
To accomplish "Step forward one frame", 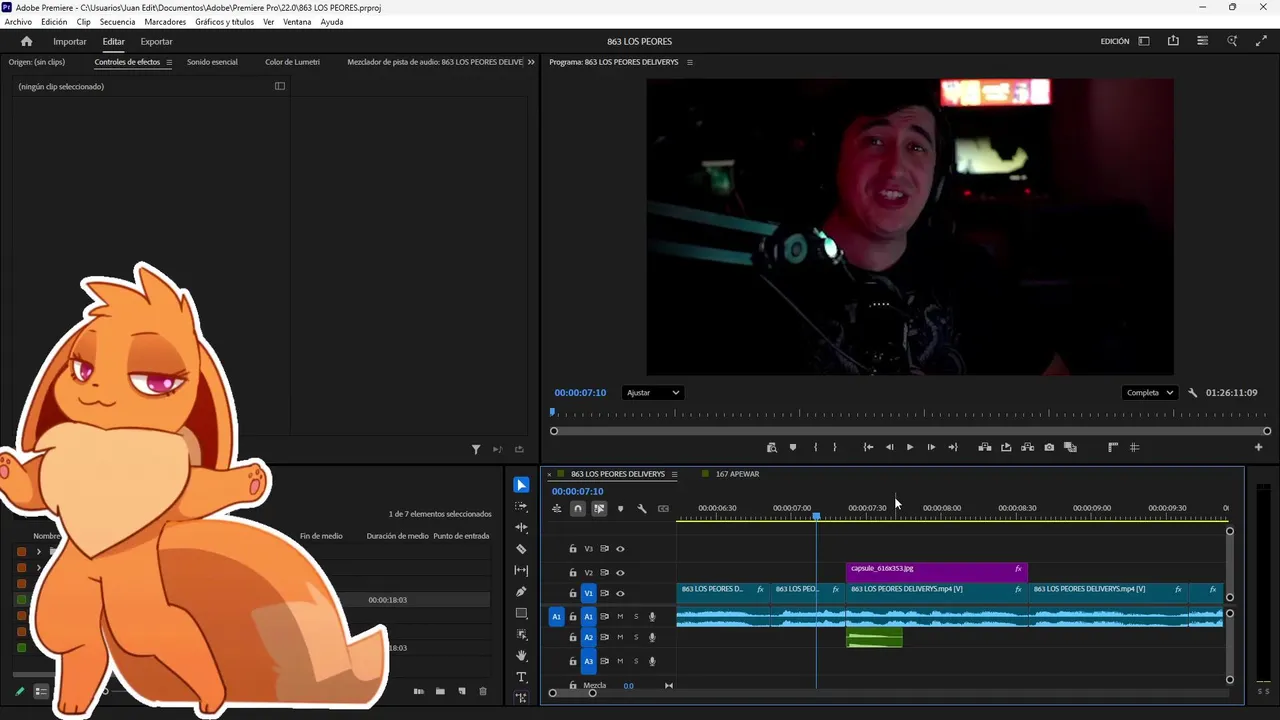I will coord(931,447).
